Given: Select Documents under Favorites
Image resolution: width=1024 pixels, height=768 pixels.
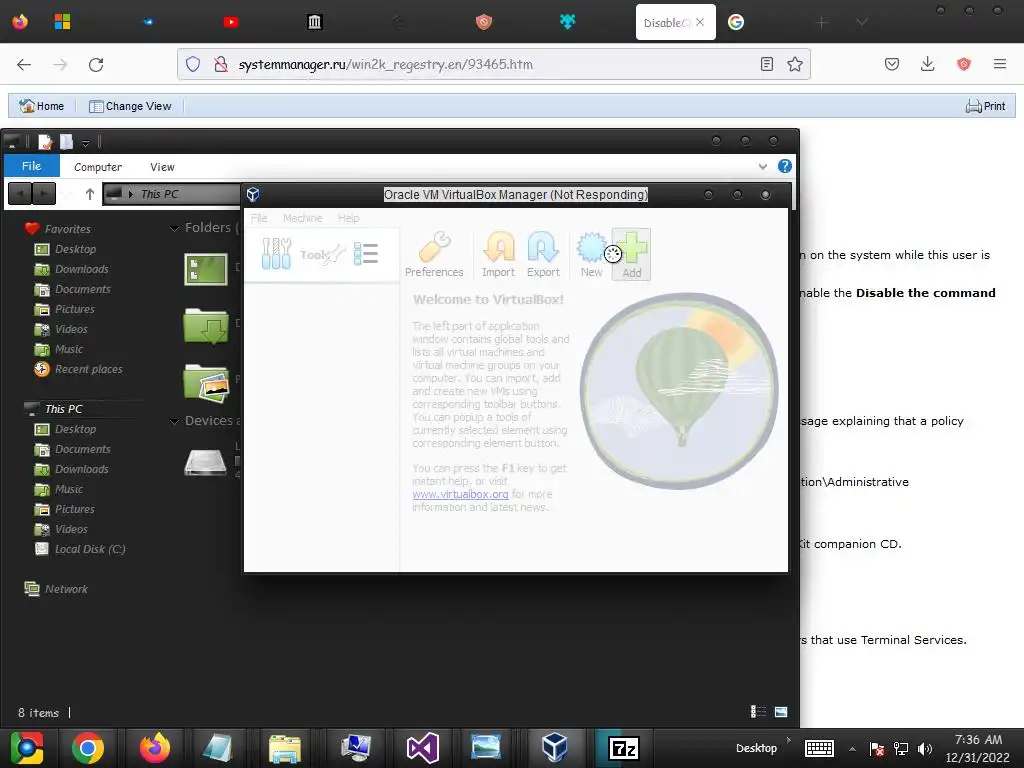Looking at the screenshot, I should (82, 289).
